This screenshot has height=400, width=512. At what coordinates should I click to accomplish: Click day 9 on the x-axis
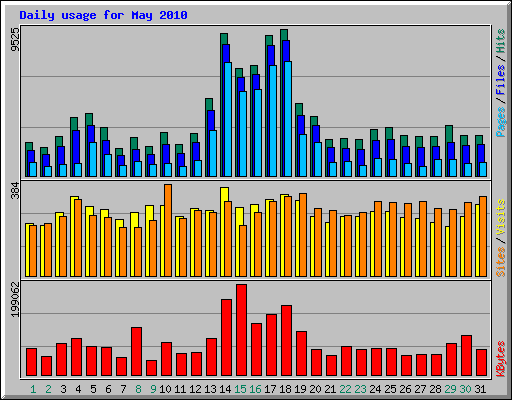(153, 389)
